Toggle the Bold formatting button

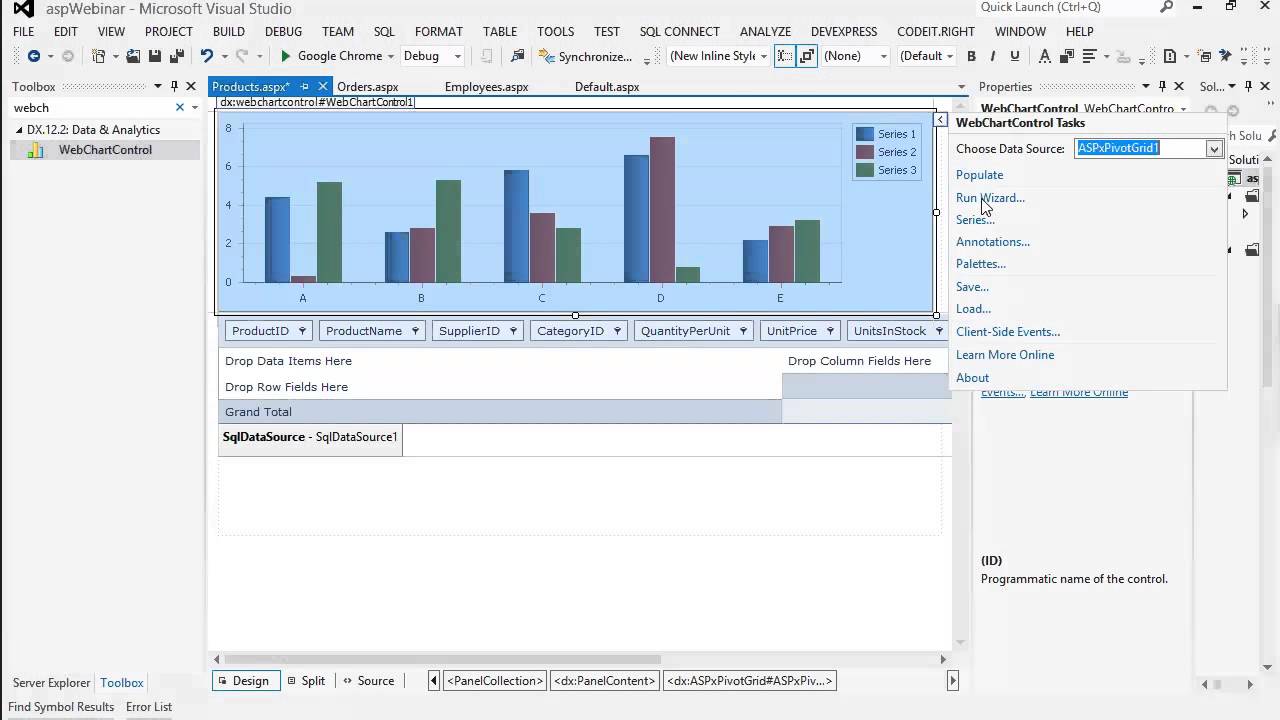(971, 56)
